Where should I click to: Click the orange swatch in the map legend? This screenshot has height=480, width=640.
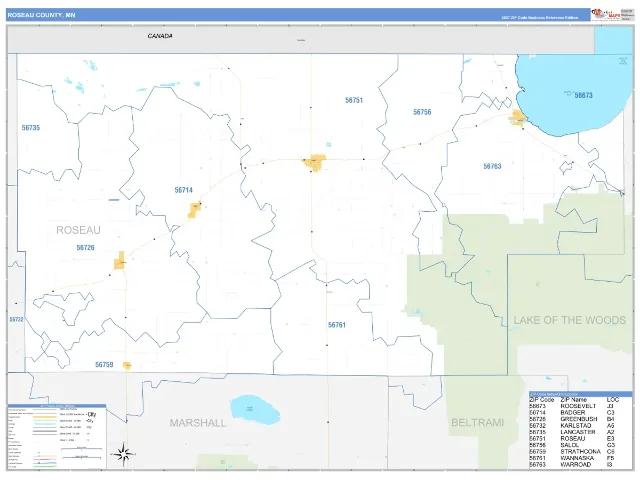(44, 417)
